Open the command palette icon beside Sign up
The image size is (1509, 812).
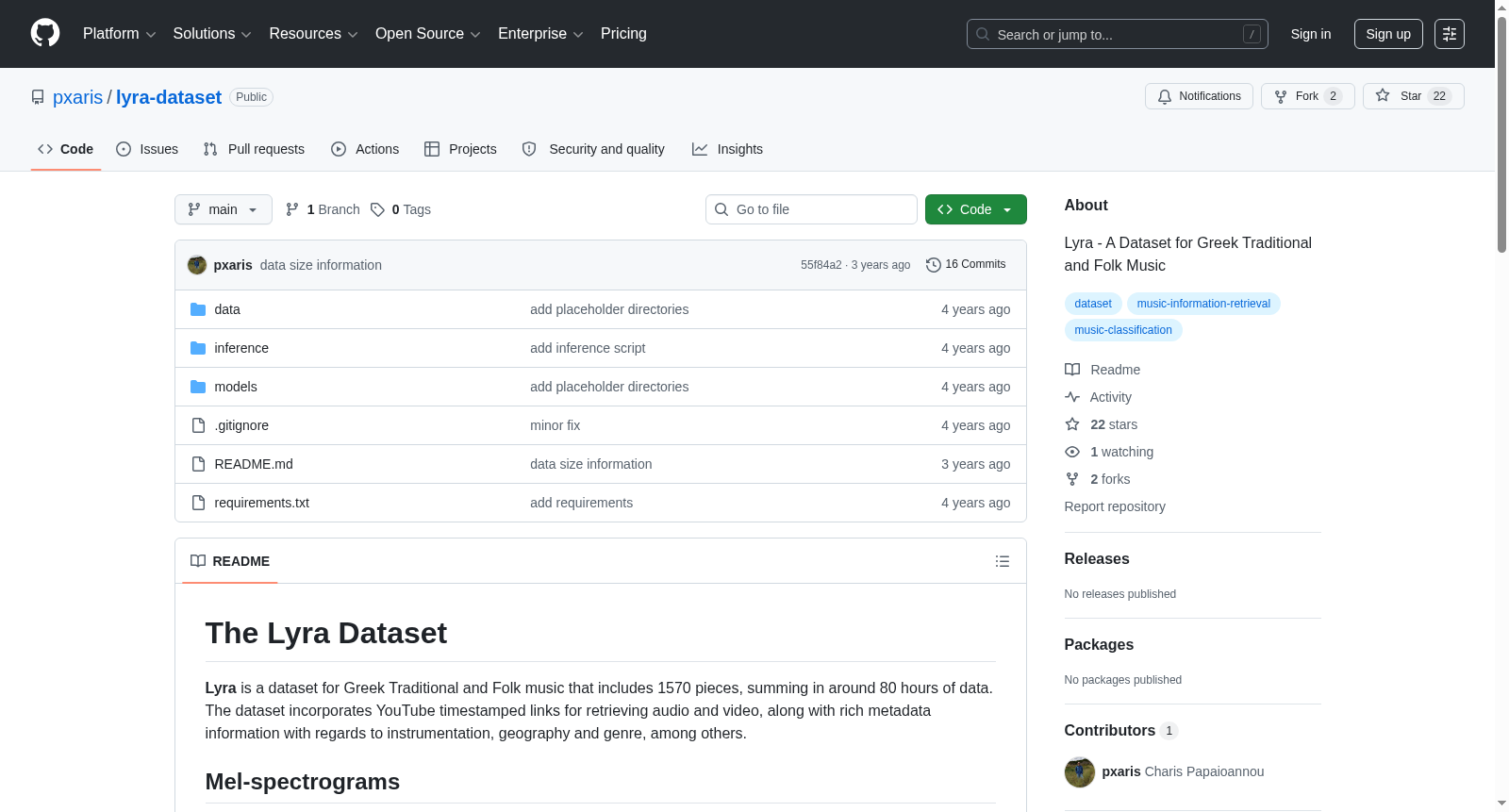click(x=1450, y=34)
